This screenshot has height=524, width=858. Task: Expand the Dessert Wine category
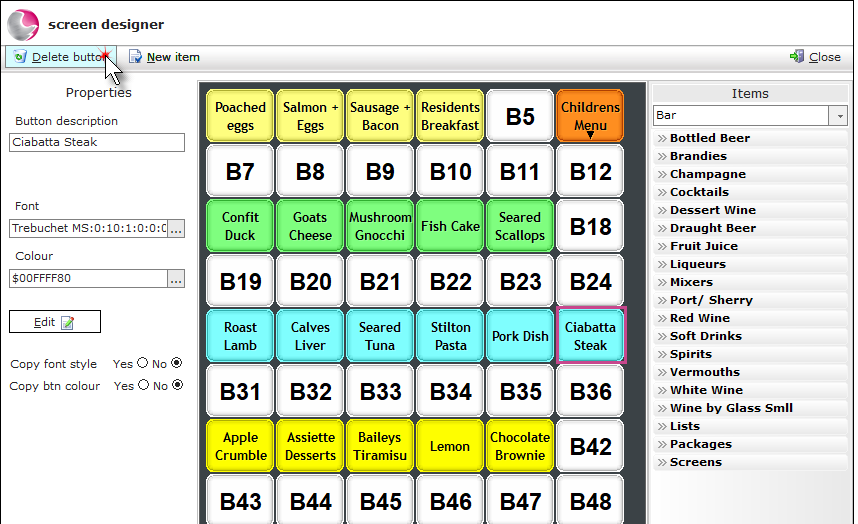tap(750, 210)
